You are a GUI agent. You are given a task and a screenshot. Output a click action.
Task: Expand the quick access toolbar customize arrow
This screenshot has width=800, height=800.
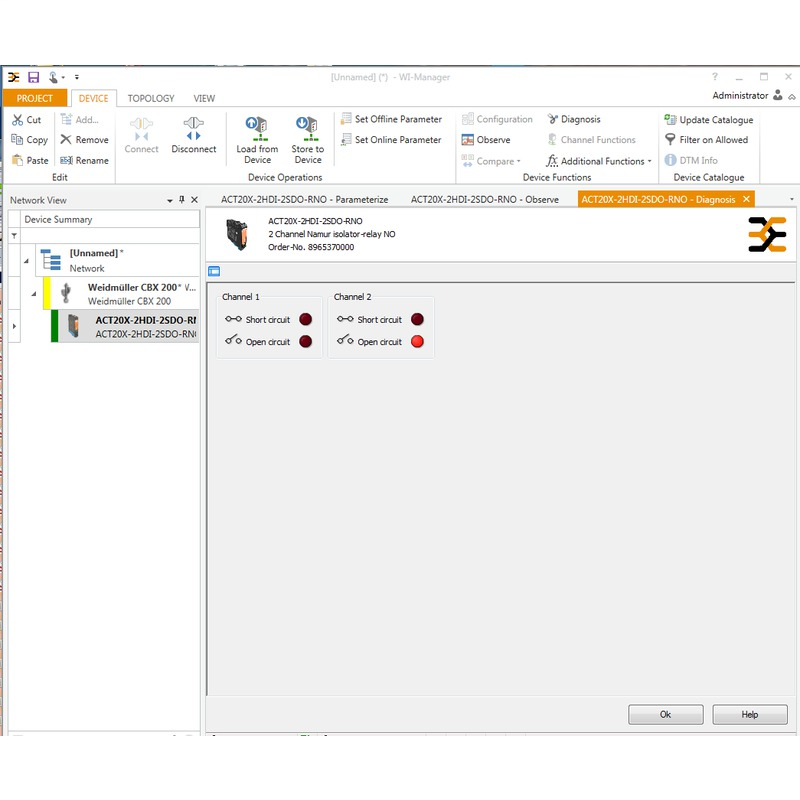(x=77, y=77)
